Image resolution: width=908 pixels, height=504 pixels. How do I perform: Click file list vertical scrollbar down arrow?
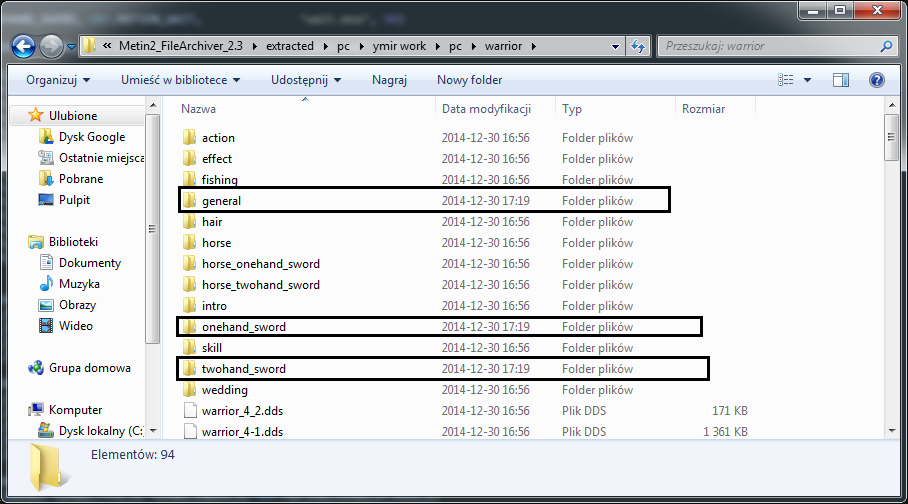(892, 431)
